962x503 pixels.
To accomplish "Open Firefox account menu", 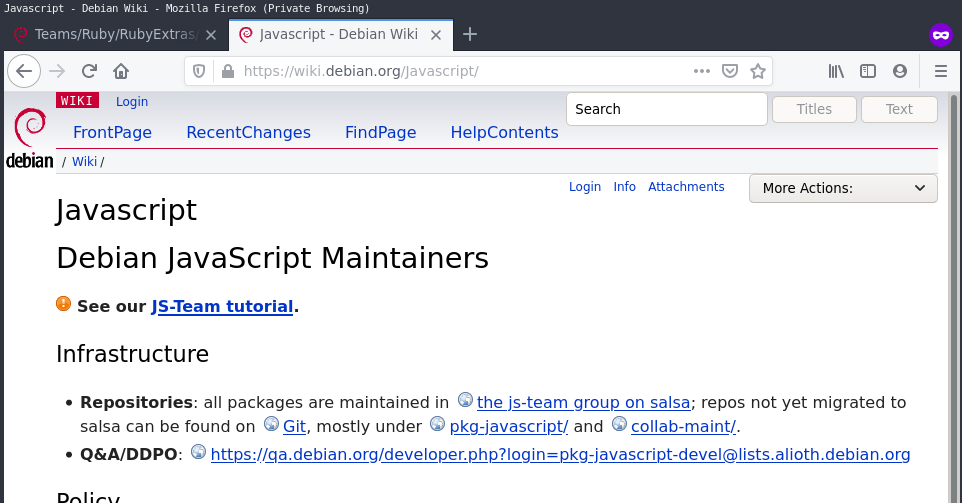I will click(899, 71).
